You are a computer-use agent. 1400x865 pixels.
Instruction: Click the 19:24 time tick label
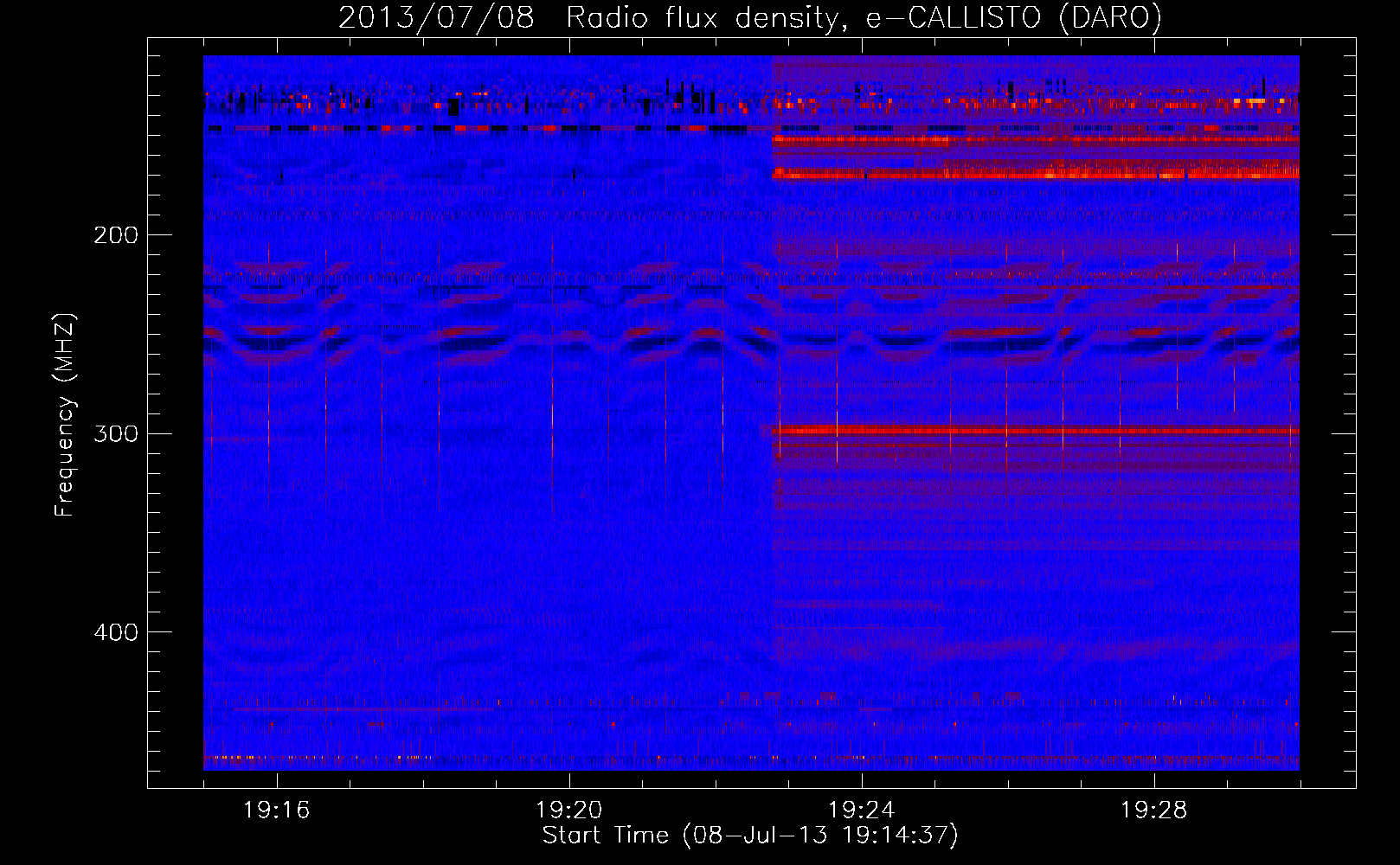point(862,811)
